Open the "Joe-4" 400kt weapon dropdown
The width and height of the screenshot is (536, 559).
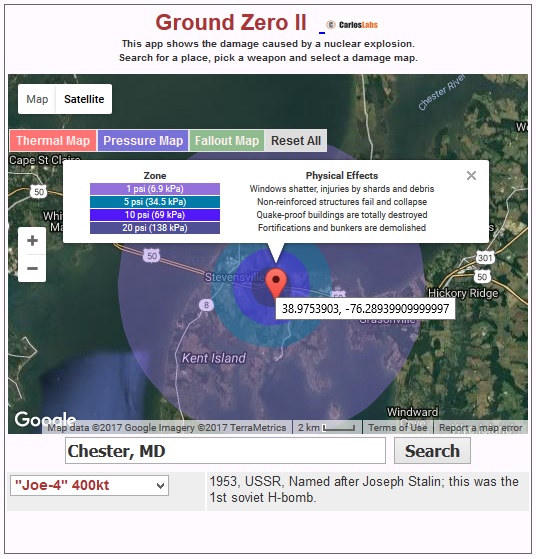coord(90,485)
